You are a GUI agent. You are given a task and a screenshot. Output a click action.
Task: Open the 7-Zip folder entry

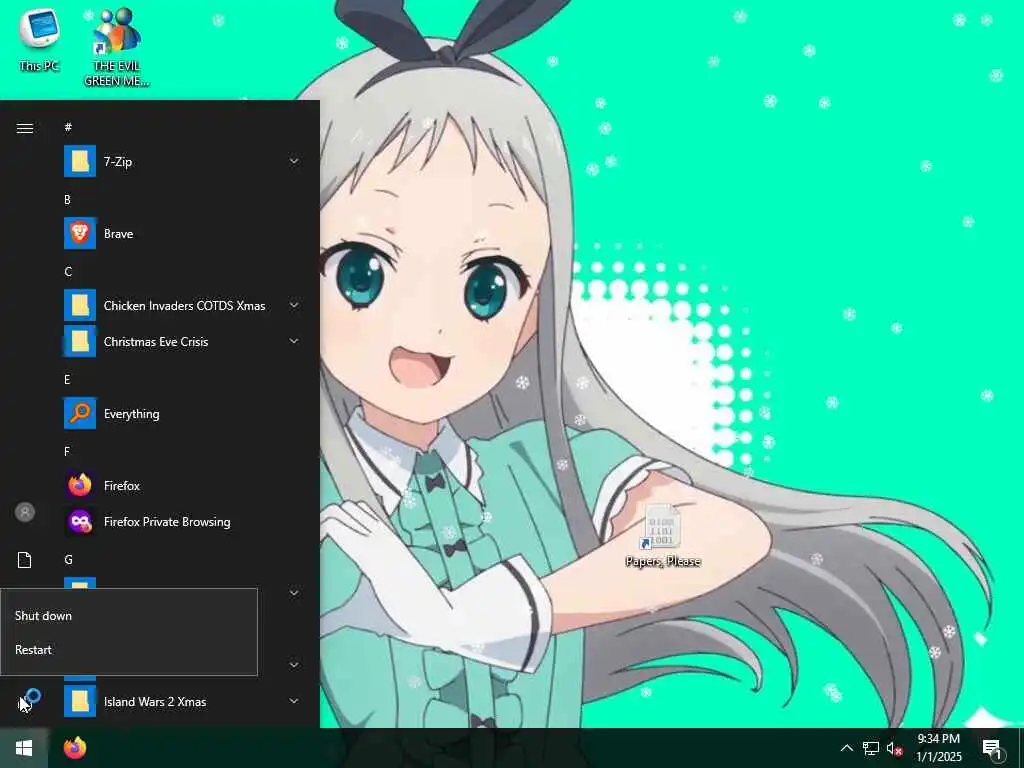tap(183, 161)
